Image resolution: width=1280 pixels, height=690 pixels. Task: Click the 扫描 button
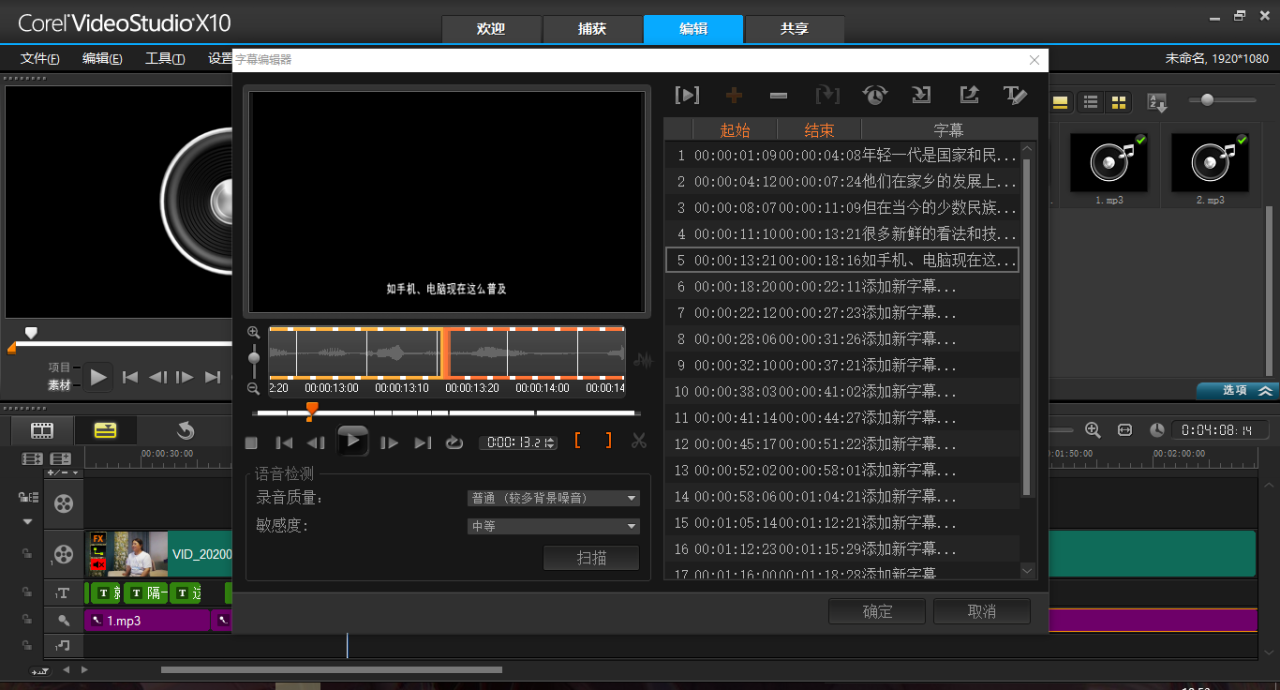pos(591,558)
